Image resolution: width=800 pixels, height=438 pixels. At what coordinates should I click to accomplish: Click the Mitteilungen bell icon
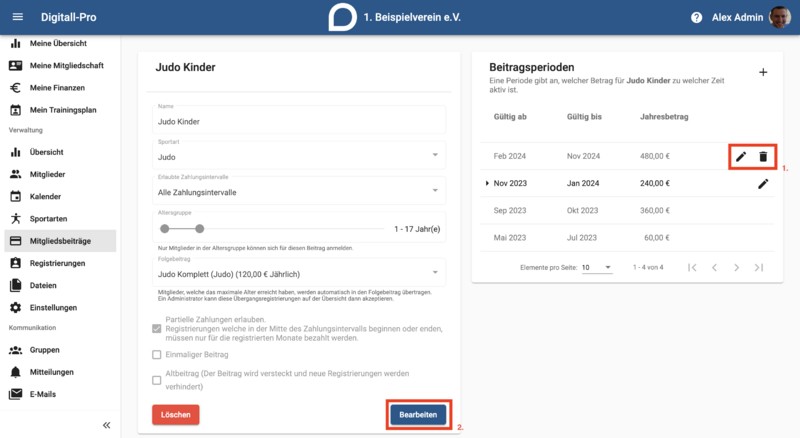click(x=16, y=372)
